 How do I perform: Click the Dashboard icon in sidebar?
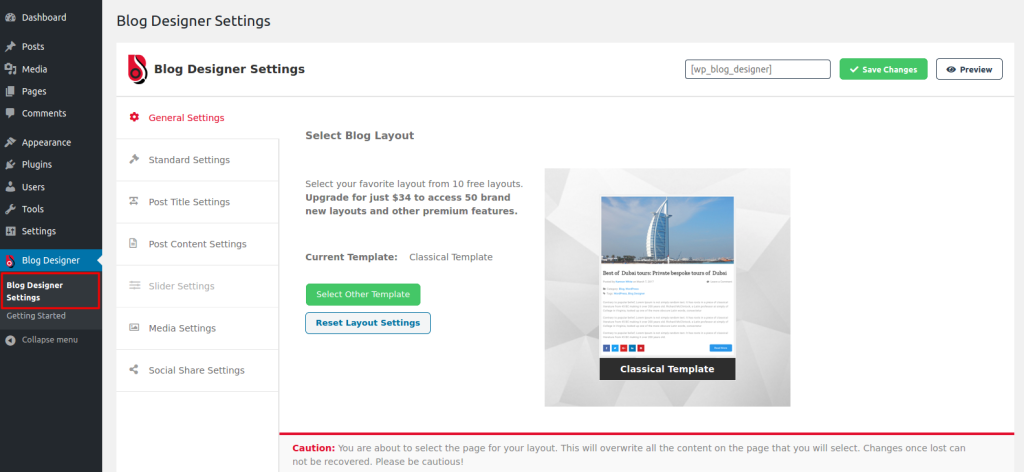tap(10, 18)
